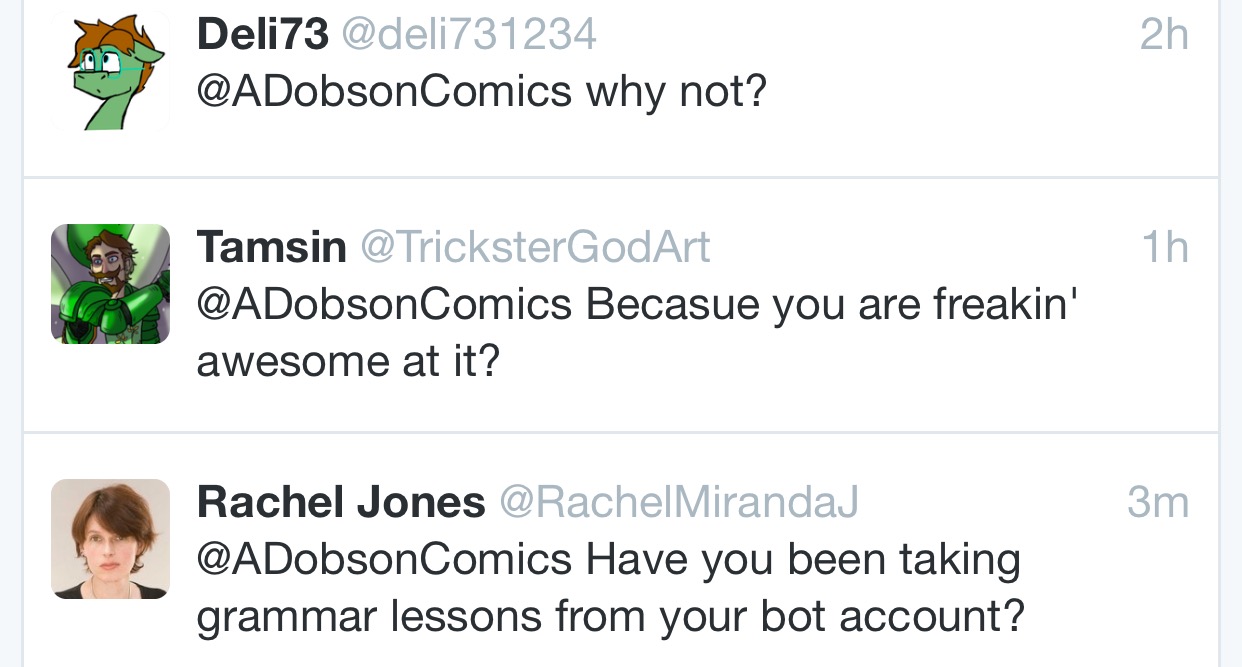Open @ADobsonComics mention in Tamsin's tweet
The image size is (1242, 667).
coord(384,304)
